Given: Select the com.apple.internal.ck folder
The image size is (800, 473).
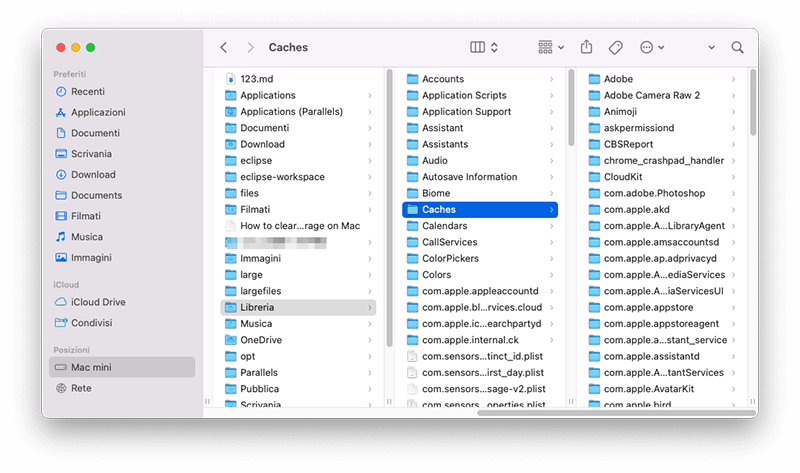Looking at the screenshot, I should point(480,340).
